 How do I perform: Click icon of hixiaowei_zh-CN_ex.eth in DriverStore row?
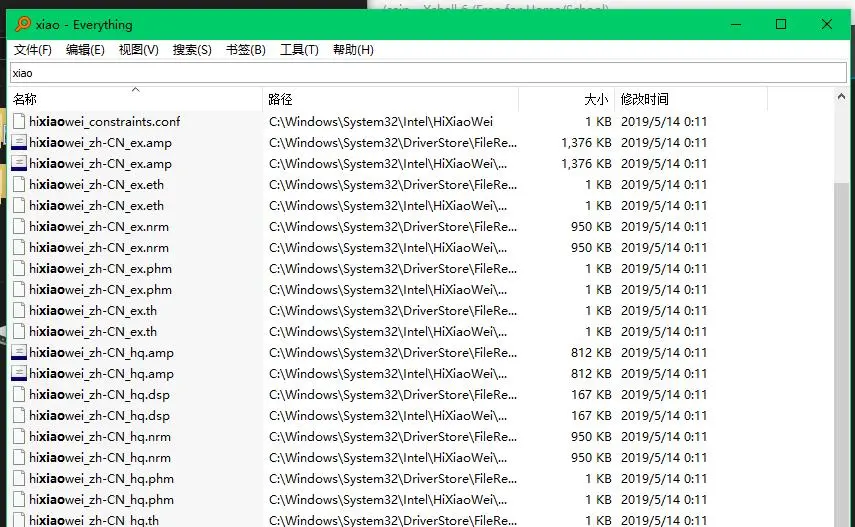[19, 184]
